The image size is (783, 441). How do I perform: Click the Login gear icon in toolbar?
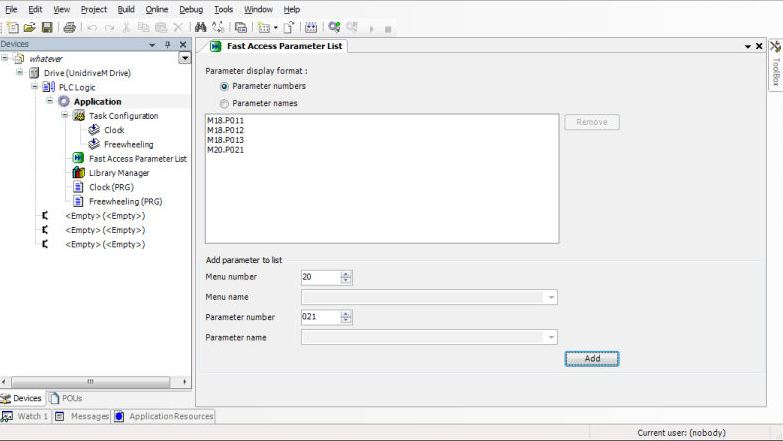point(334,27)
